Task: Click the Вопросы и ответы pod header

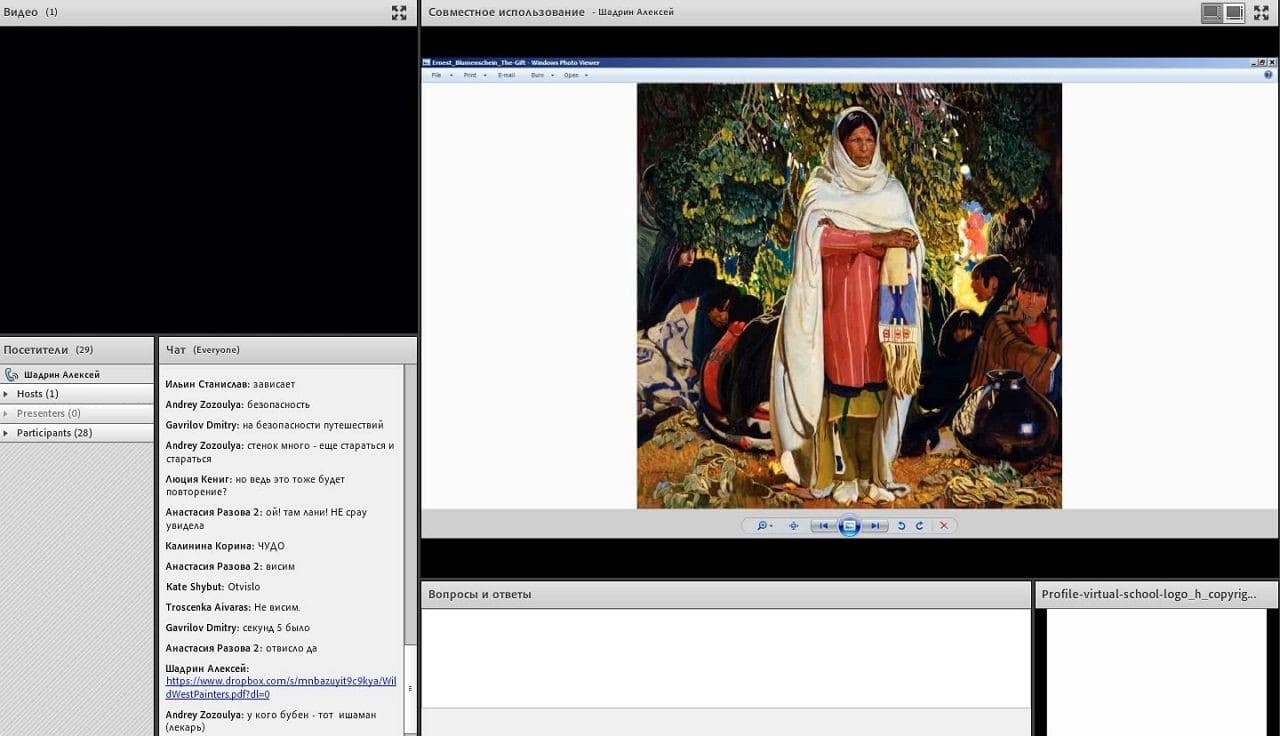Action: [725, 594]
